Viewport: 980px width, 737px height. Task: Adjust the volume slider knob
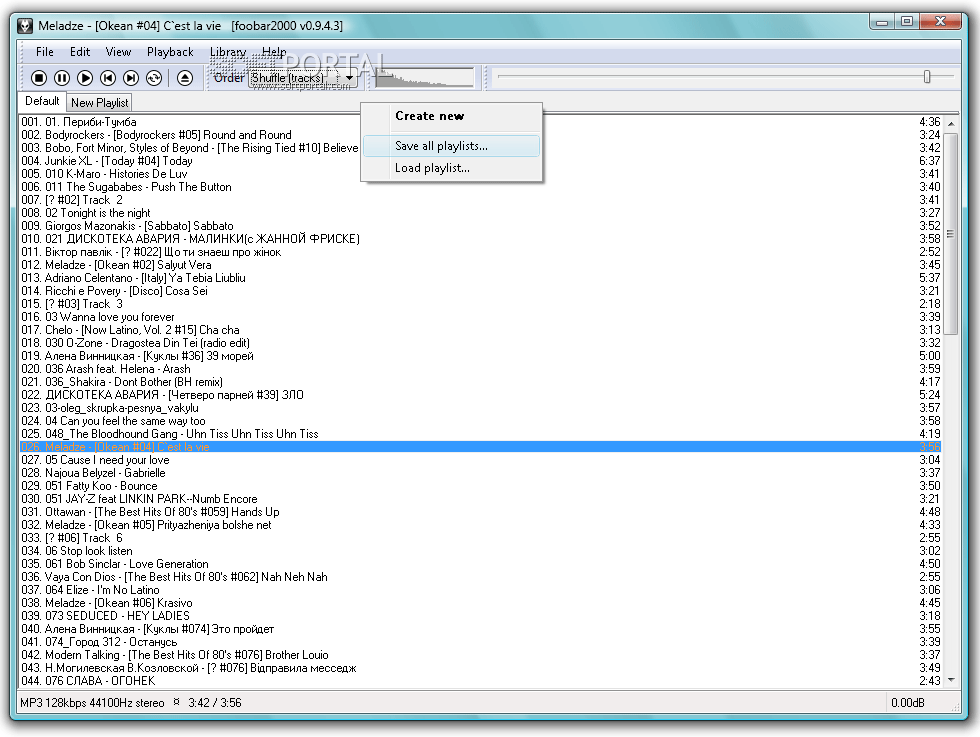pos(927,77)
